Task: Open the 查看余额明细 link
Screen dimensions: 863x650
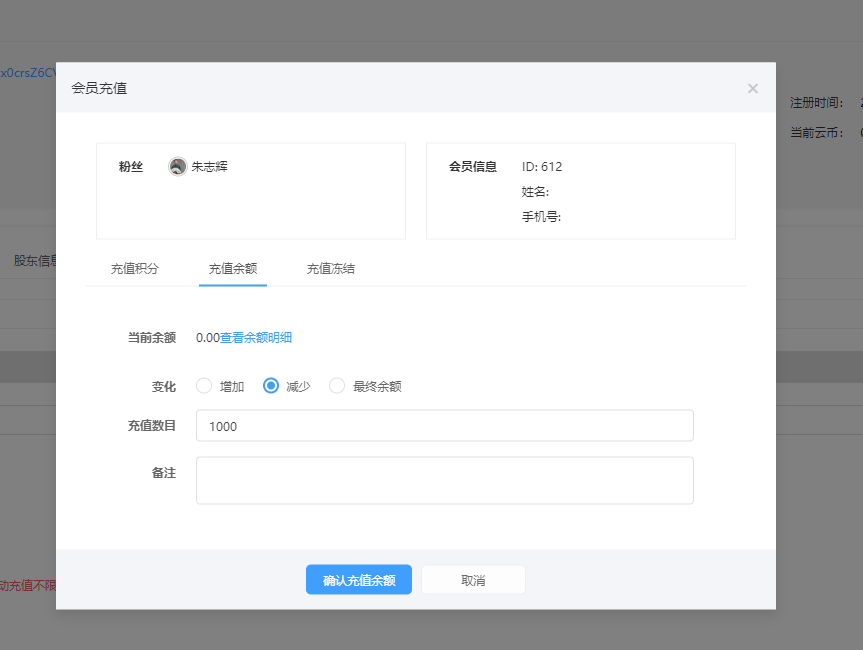Action: coord(256,337)
